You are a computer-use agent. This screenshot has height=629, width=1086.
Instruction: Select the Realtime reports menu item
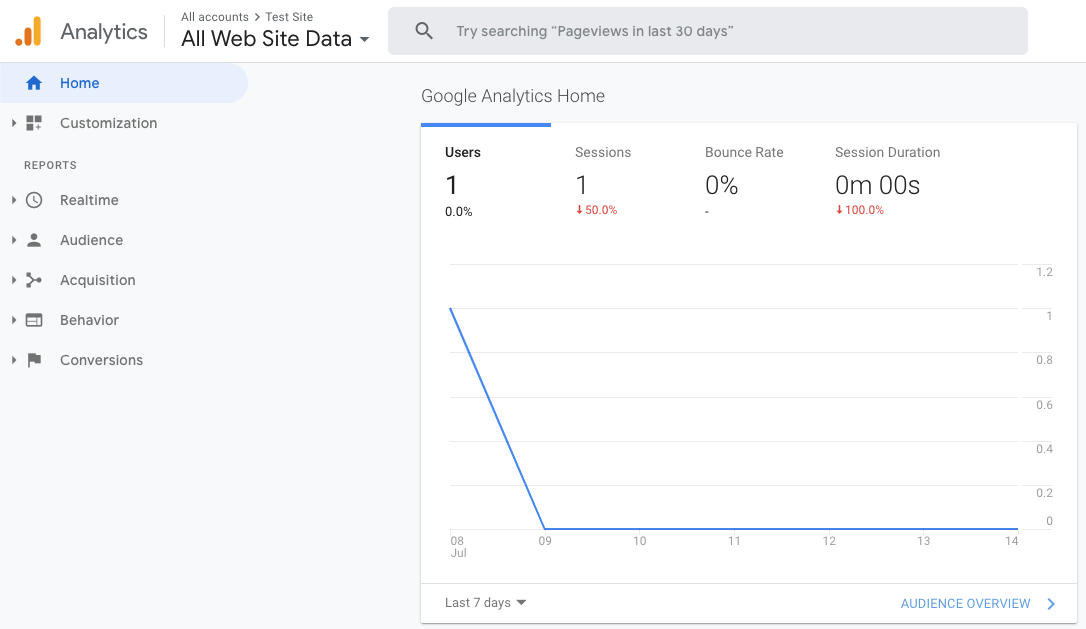tap(123, 200)
